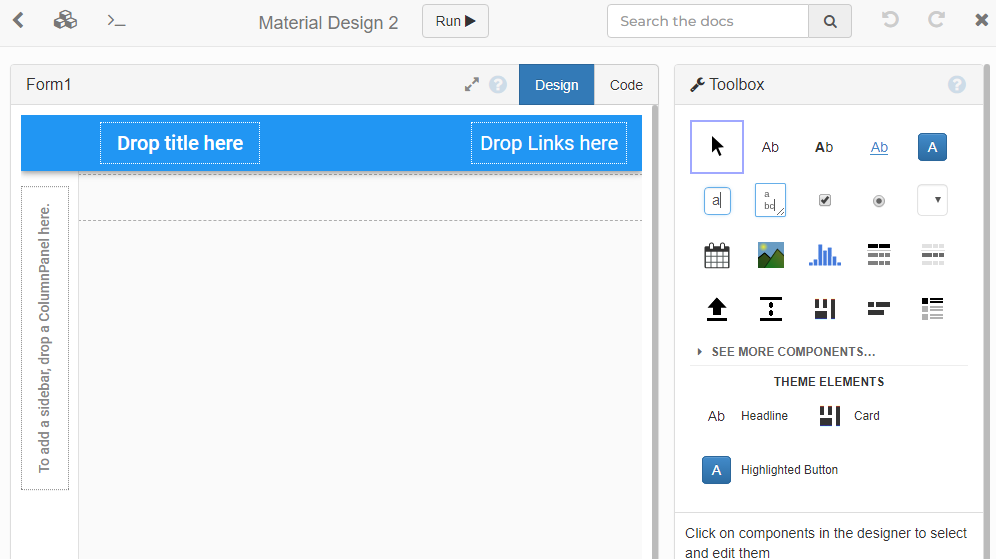Click the docs search magnifier button
This screenshot has width=996, height=559.
830,21
